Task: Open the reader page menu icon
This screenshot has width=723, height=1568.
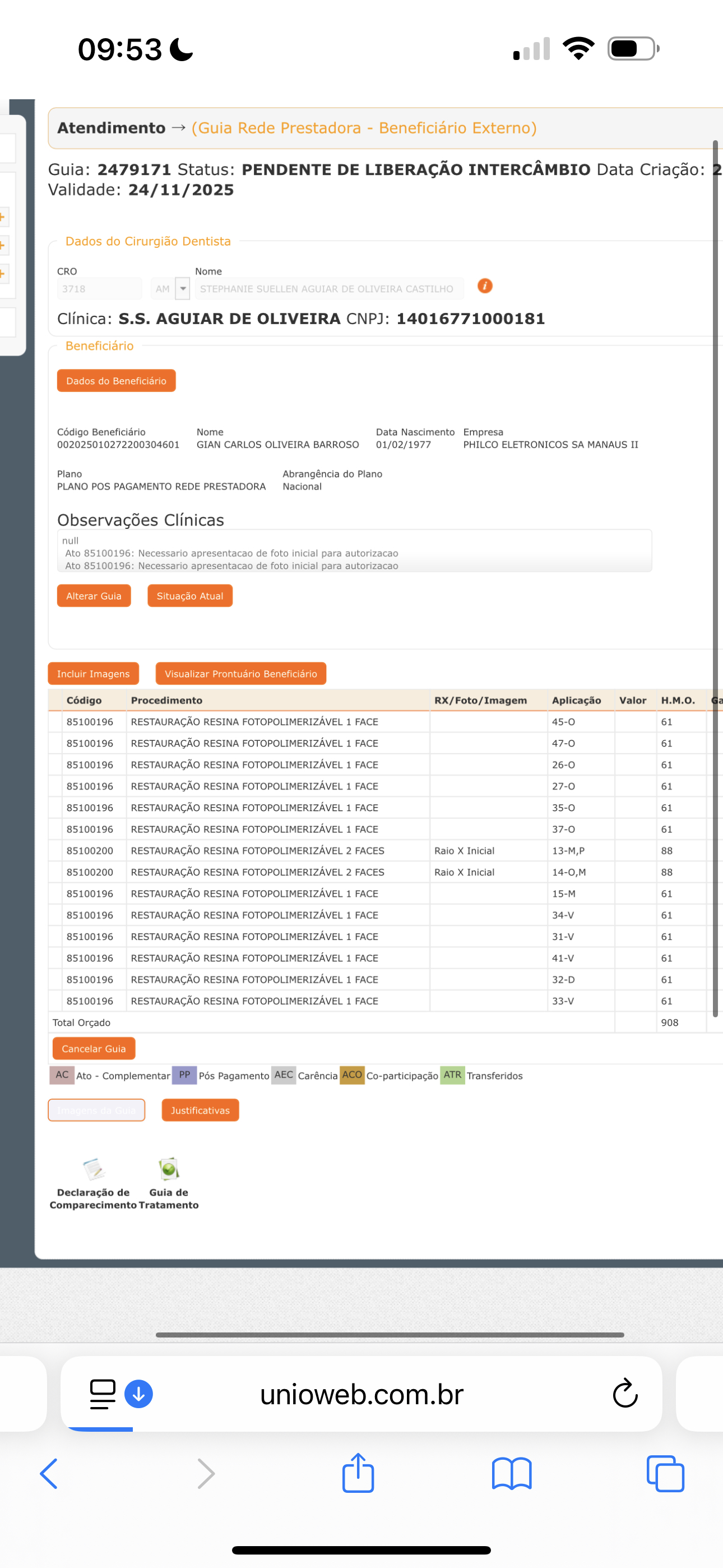Action: point(102,1394)
